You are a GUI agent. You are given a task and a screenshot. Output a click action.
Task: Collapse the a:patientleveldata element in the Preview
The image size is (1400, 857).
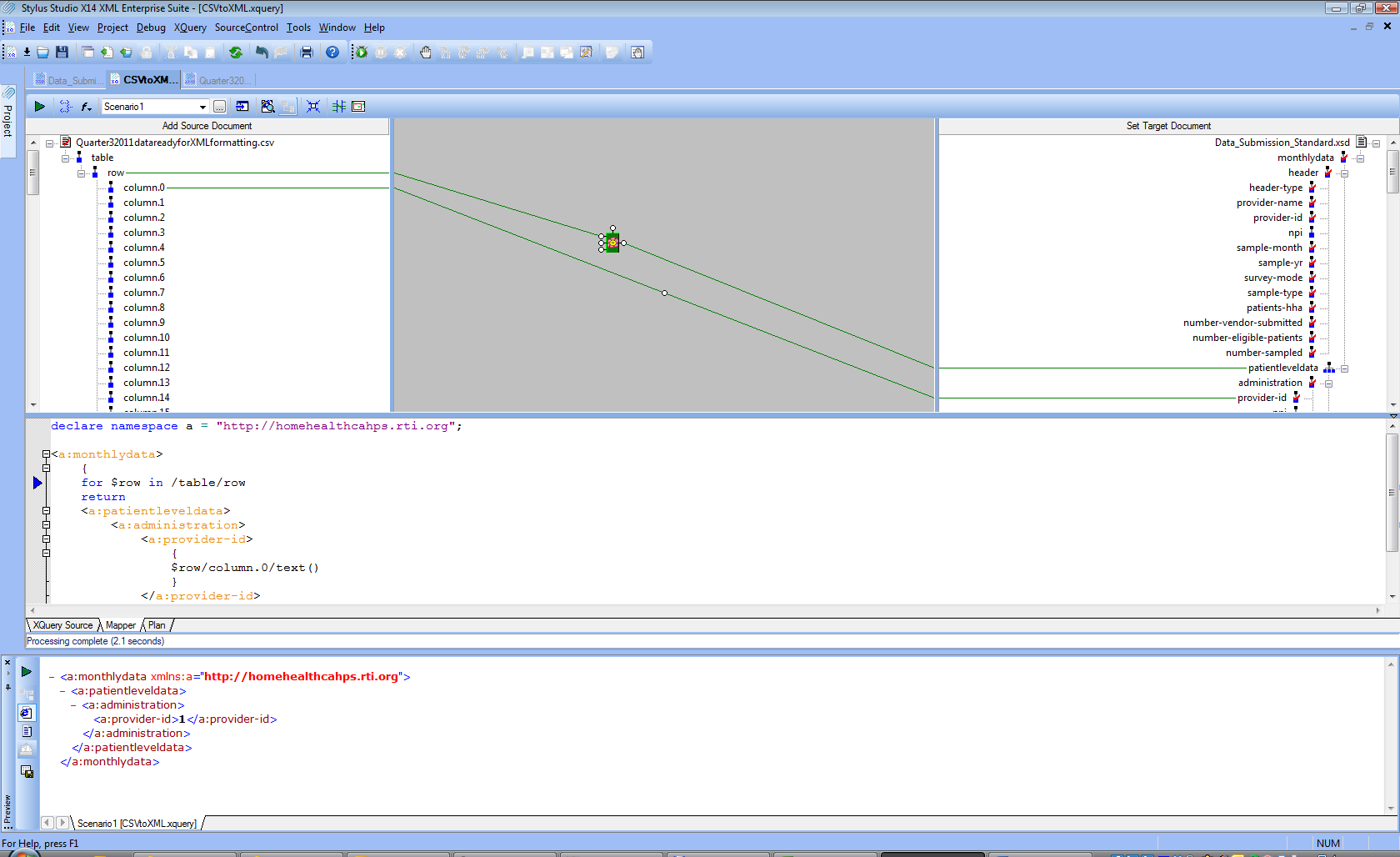[x=63, y=691]
